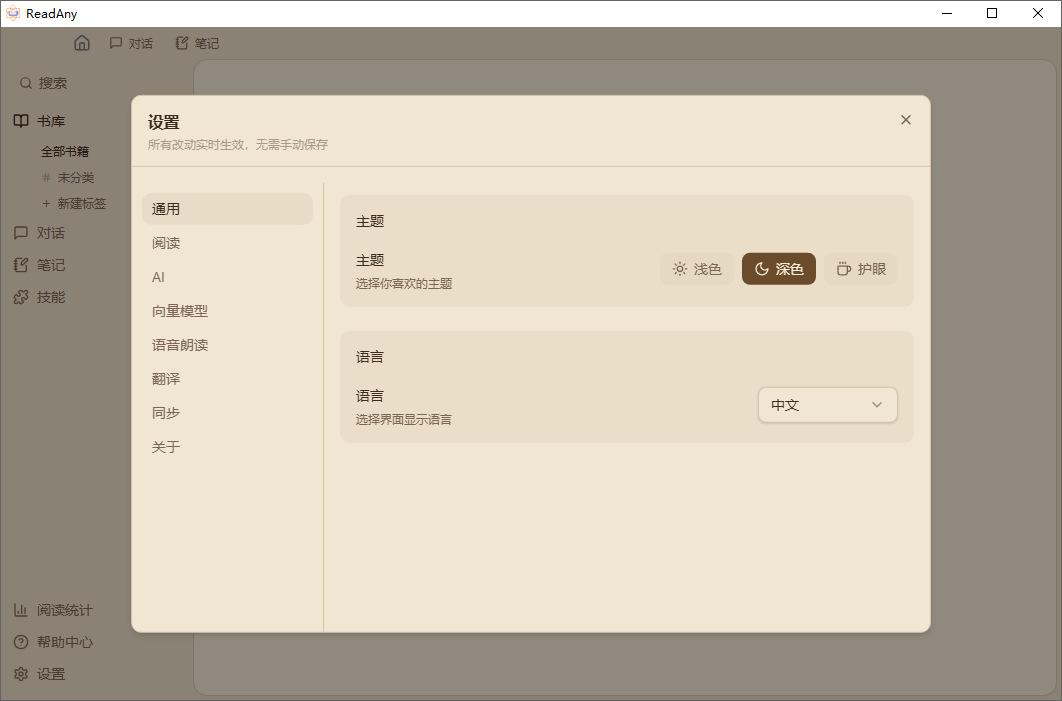The image size is (1062, 701).
Task: Enable the 护眼 eye-protection theme
Action: pyautogui.click(x=860, y=268)
